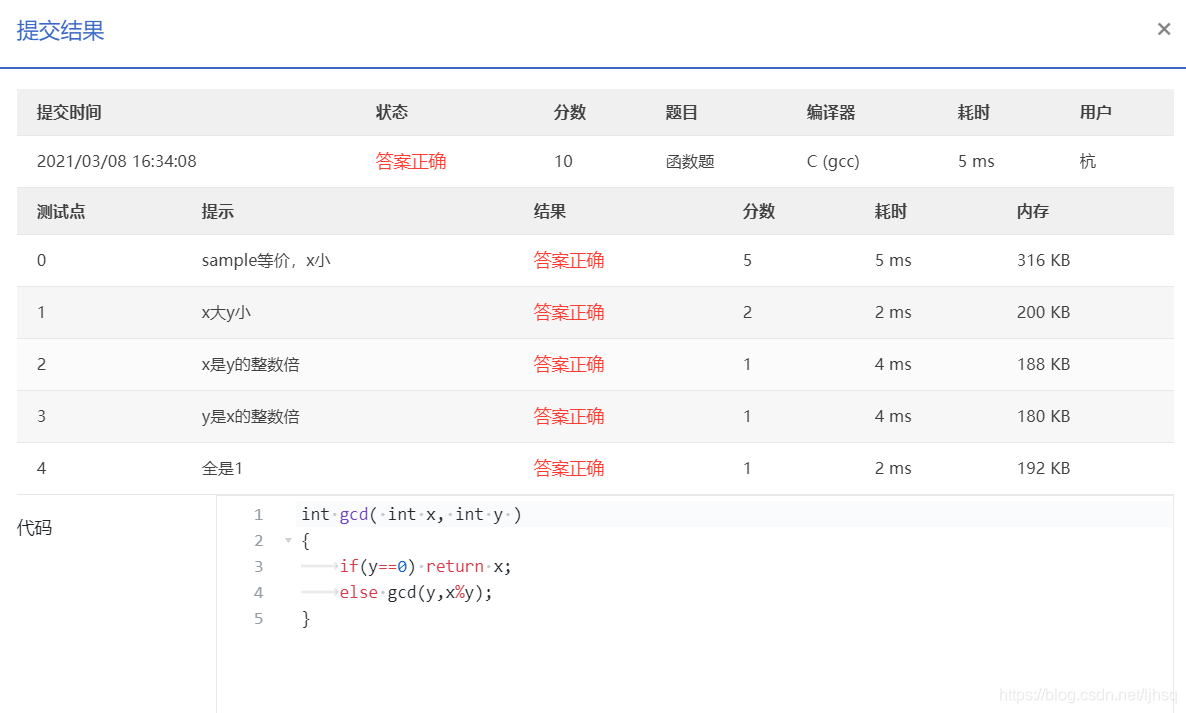
Task: Click the 编译器 column header
Action: pyautogui.click(x=832, y=112)
